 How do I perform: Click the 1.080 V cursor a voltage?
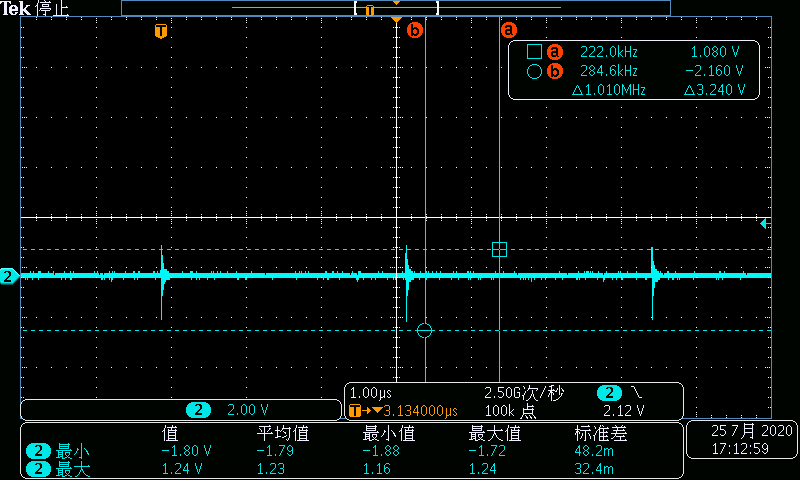point(715,52)
